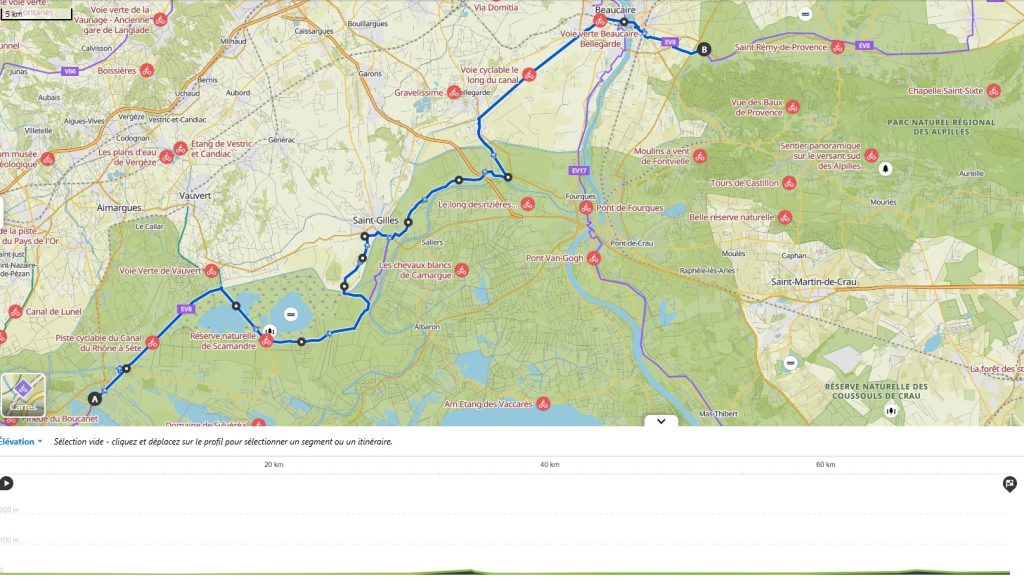Open the Voie verte de la Vaunage marker
The height and width of the screenshot is (581, 1024).
click(x=160, y=20)
